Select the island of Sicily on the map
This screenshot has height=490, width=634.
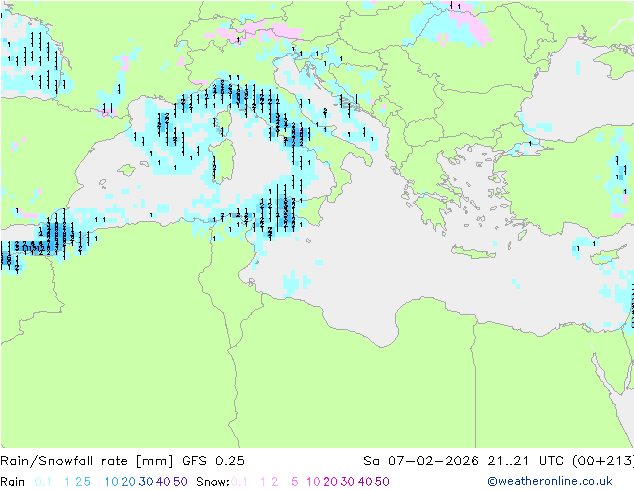point(302,211)
